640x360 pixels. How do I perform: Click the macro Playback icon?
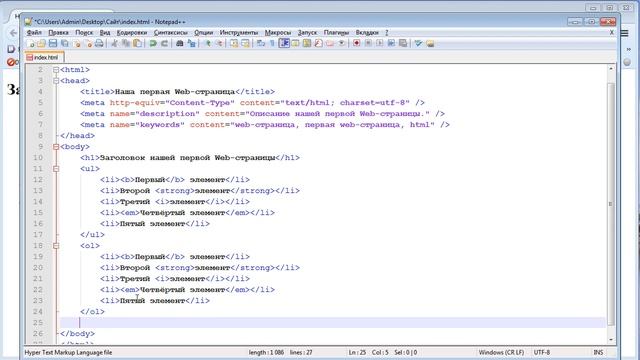(380, 43)
